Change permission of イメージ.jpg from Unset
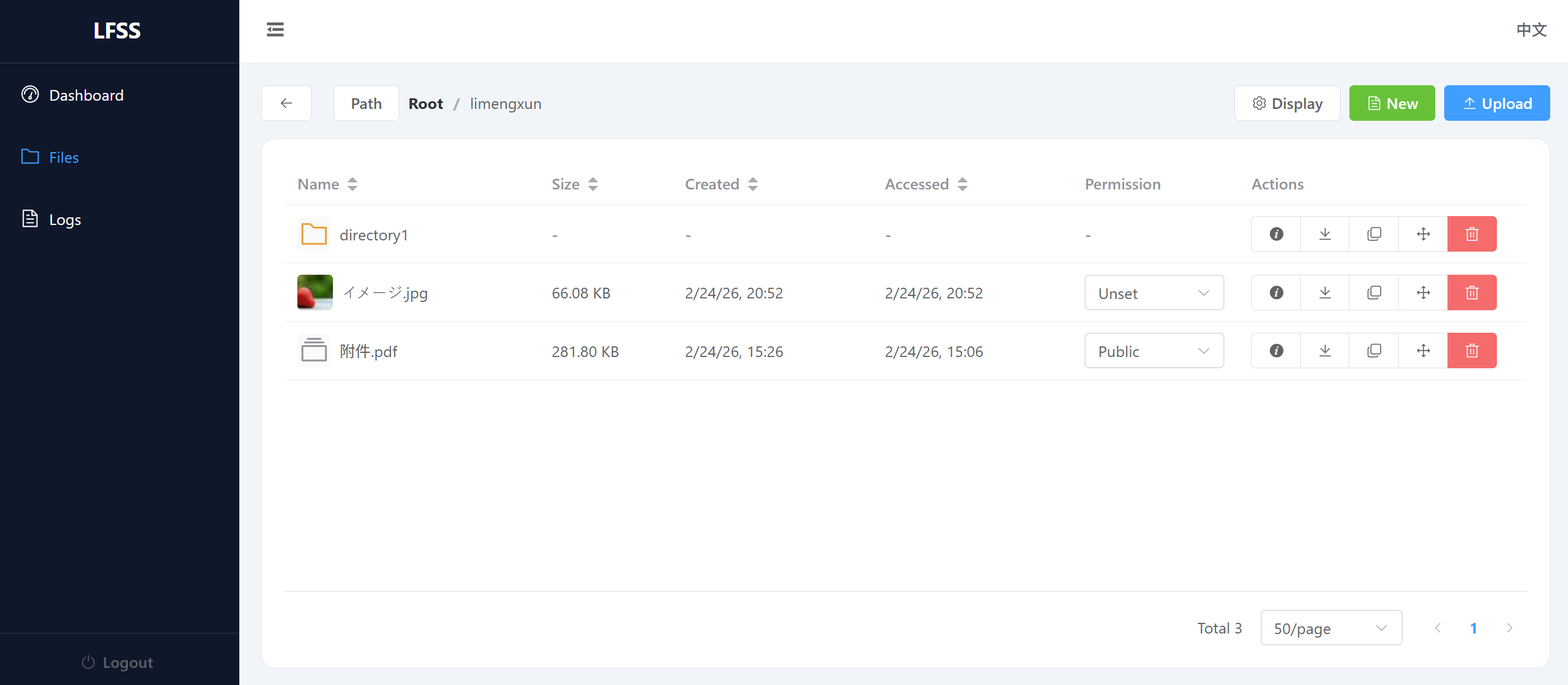Image resolution: width=1568 pixels, height=685 pixels. pyautogui.click(x=1153, y=292)
